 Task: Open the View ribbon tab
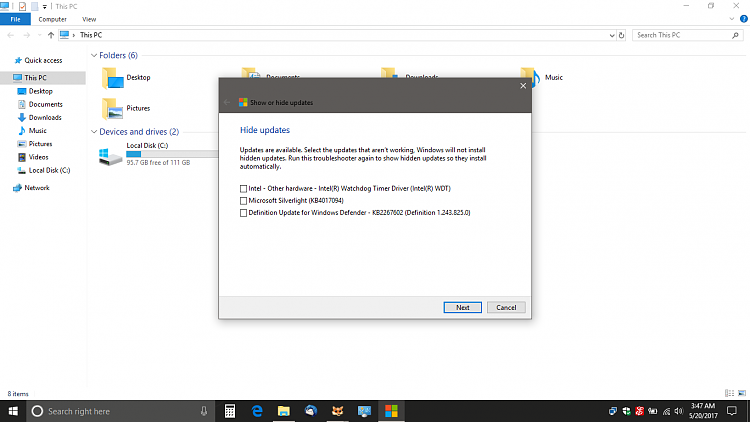tap(89, 19)
